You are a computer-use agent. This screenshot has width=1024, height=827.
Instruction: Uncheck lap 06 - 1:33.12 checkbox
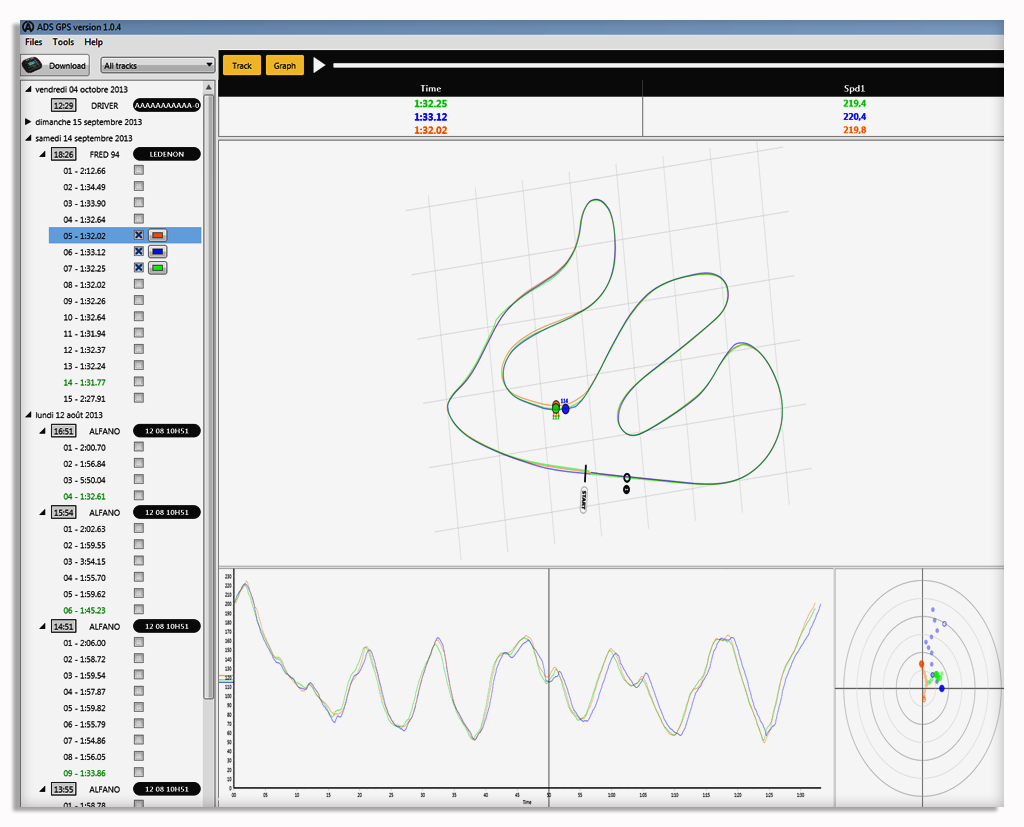point(138,251)
